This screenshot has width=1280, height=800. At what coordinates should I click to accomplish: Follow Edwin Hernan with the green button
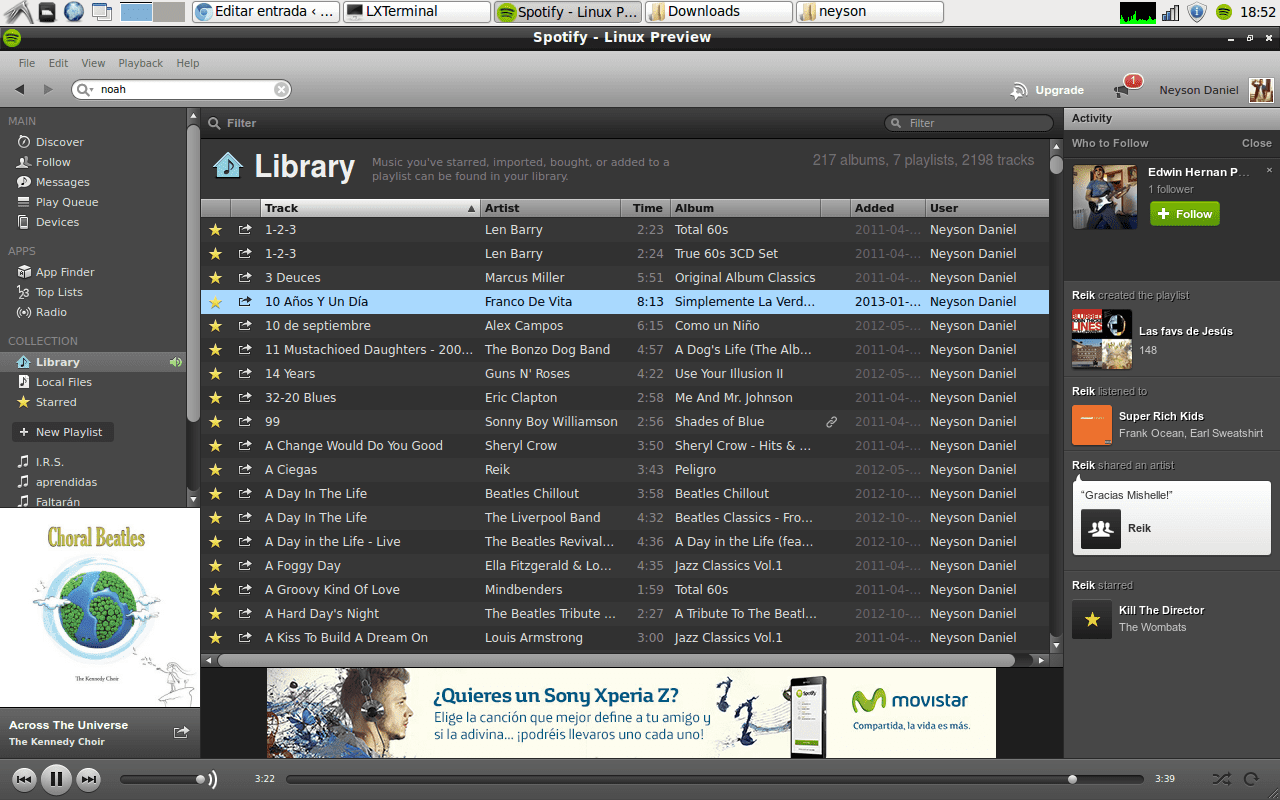pyautogui.click(x=1185, y=214)
